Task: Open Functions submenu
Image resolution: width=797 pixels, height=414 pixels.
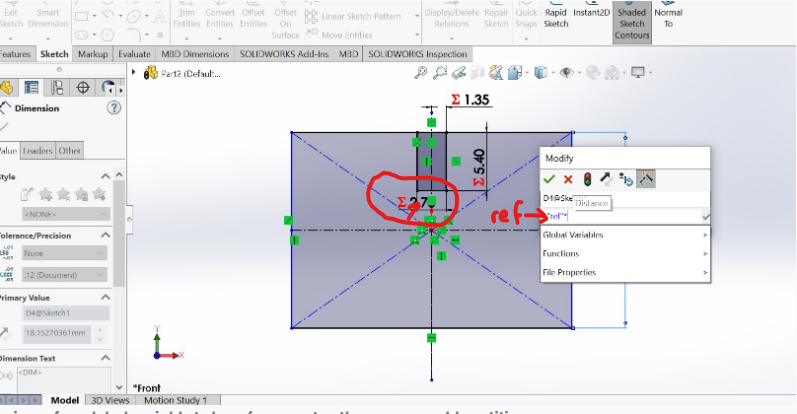Action: (x=625, y=253)
